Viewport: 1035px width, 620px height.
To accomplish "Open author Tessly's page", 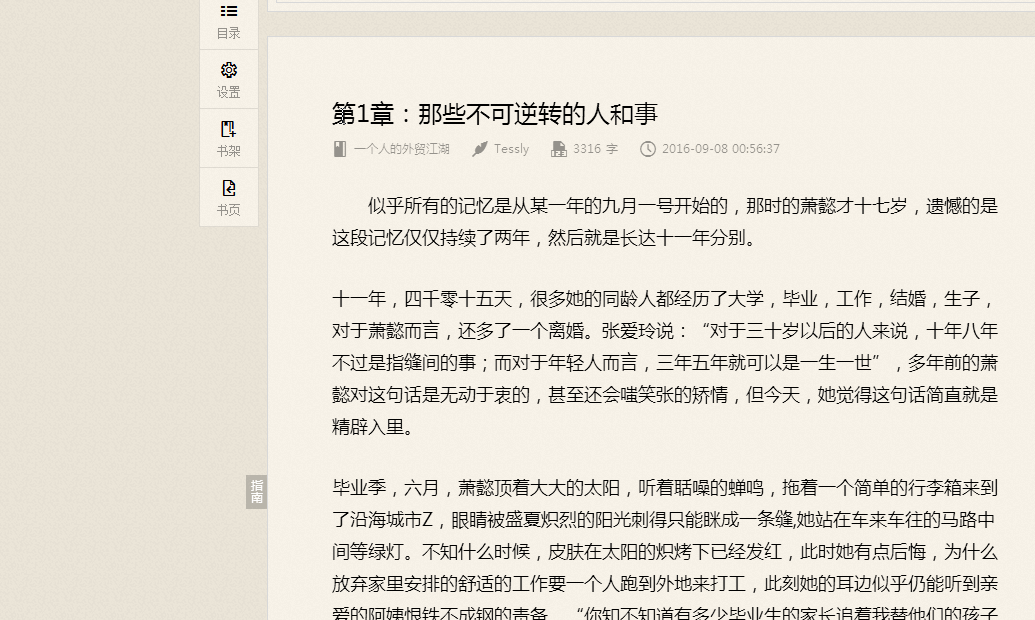I will coord(512,149).
